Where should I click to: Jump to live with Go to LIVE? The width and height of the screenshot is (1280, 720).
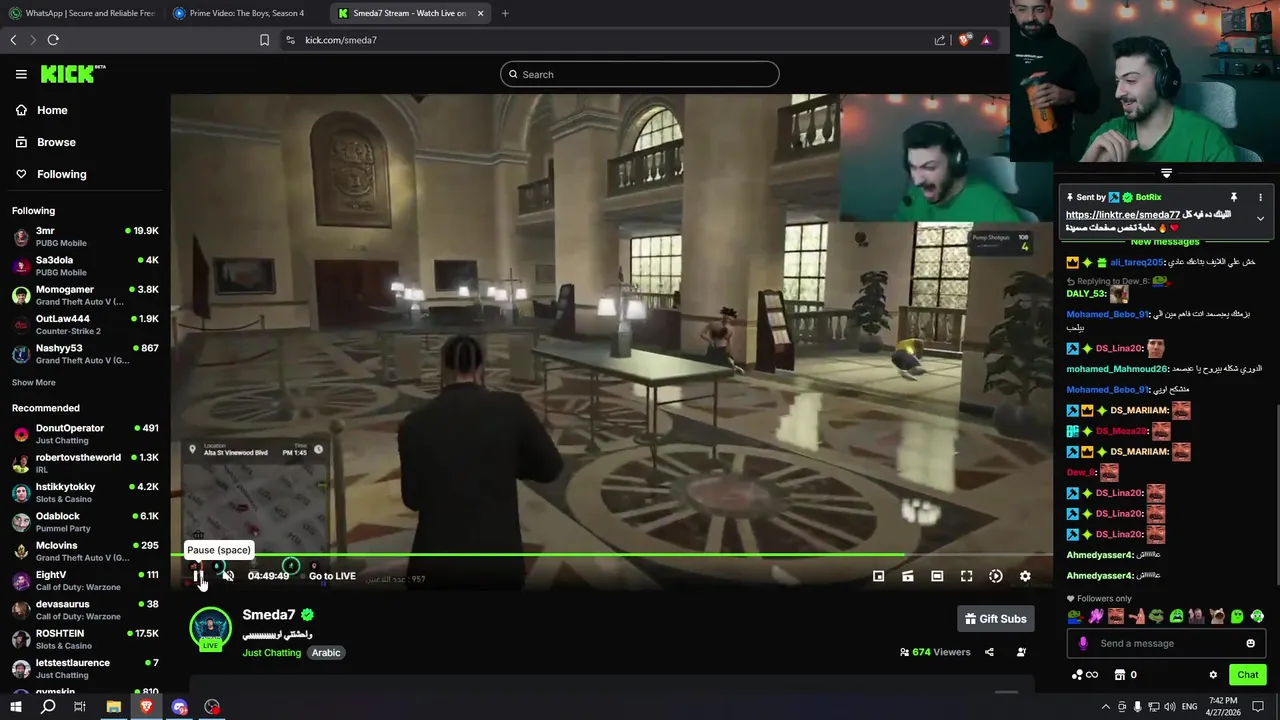tap(332, 576)
